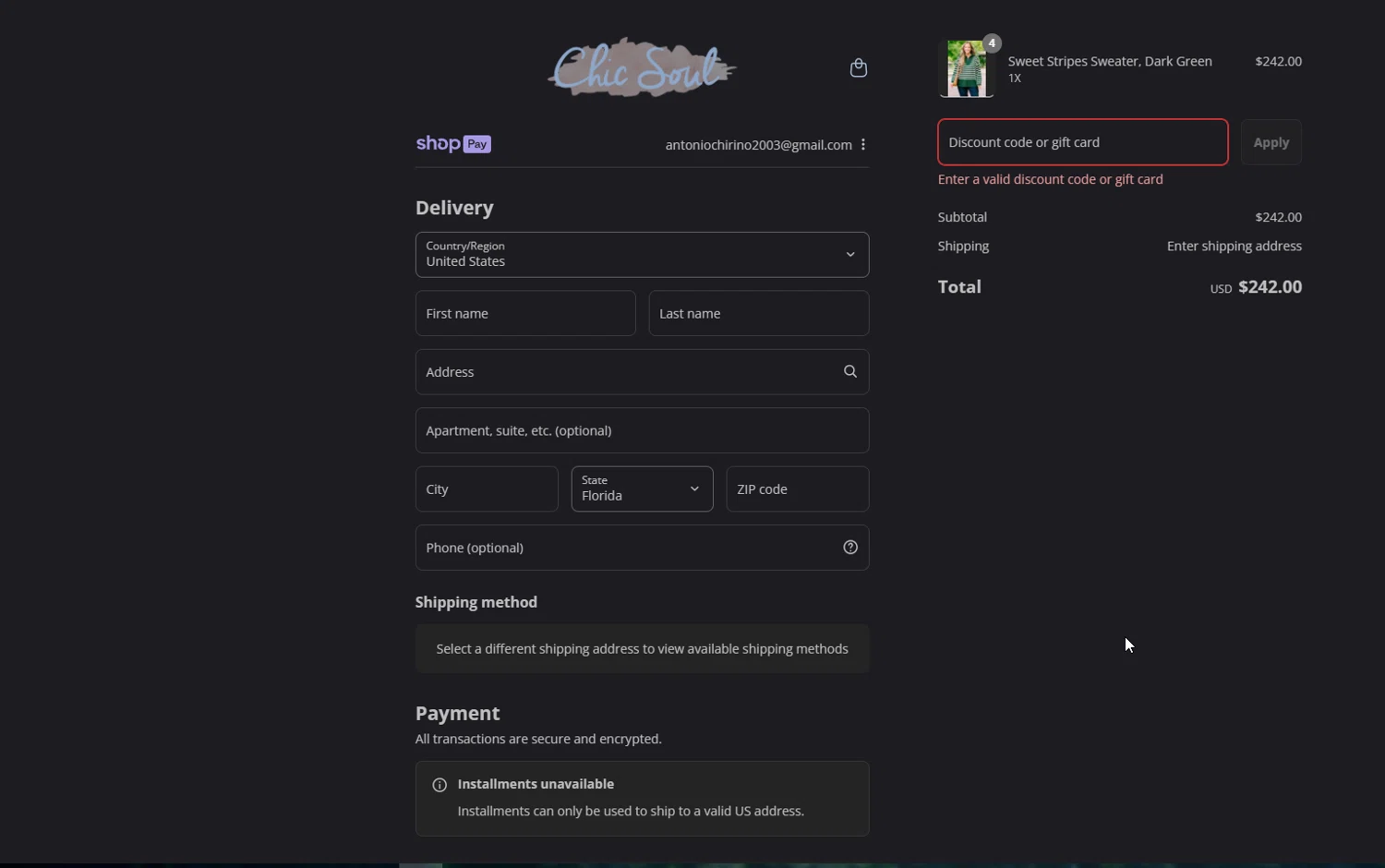The height and width of the screenshot is (868, 1385).
Task: Click the address search magnifier icon
Action: click(x=850, y=371)
